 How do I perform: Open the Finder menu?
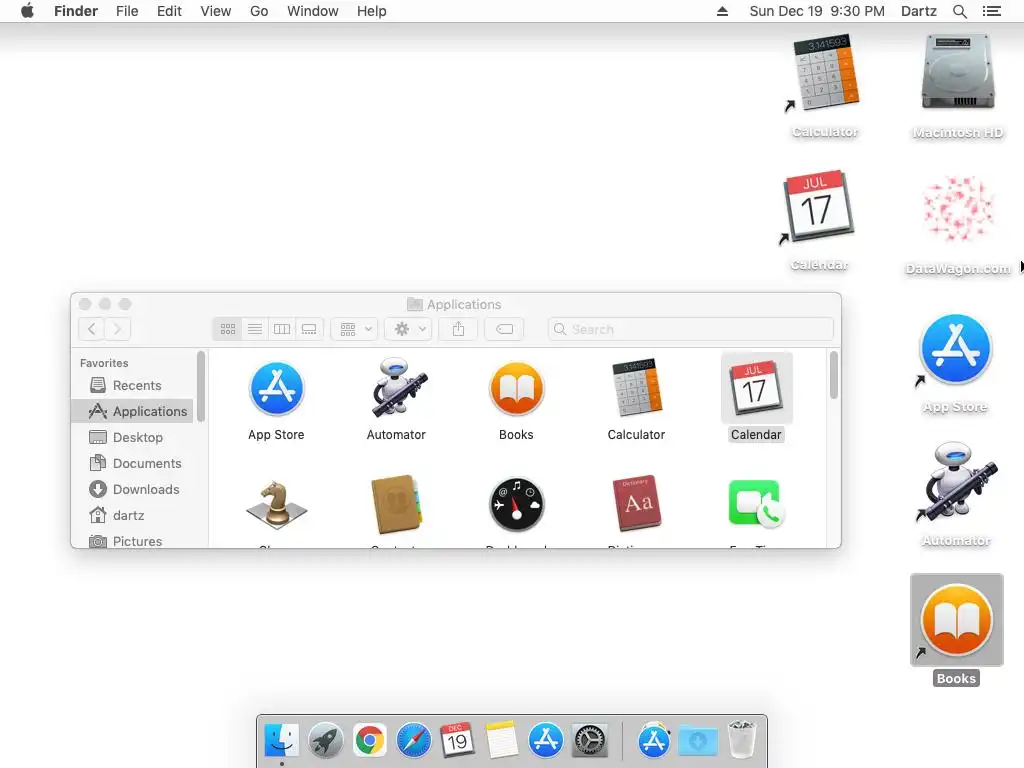point(76,11)
